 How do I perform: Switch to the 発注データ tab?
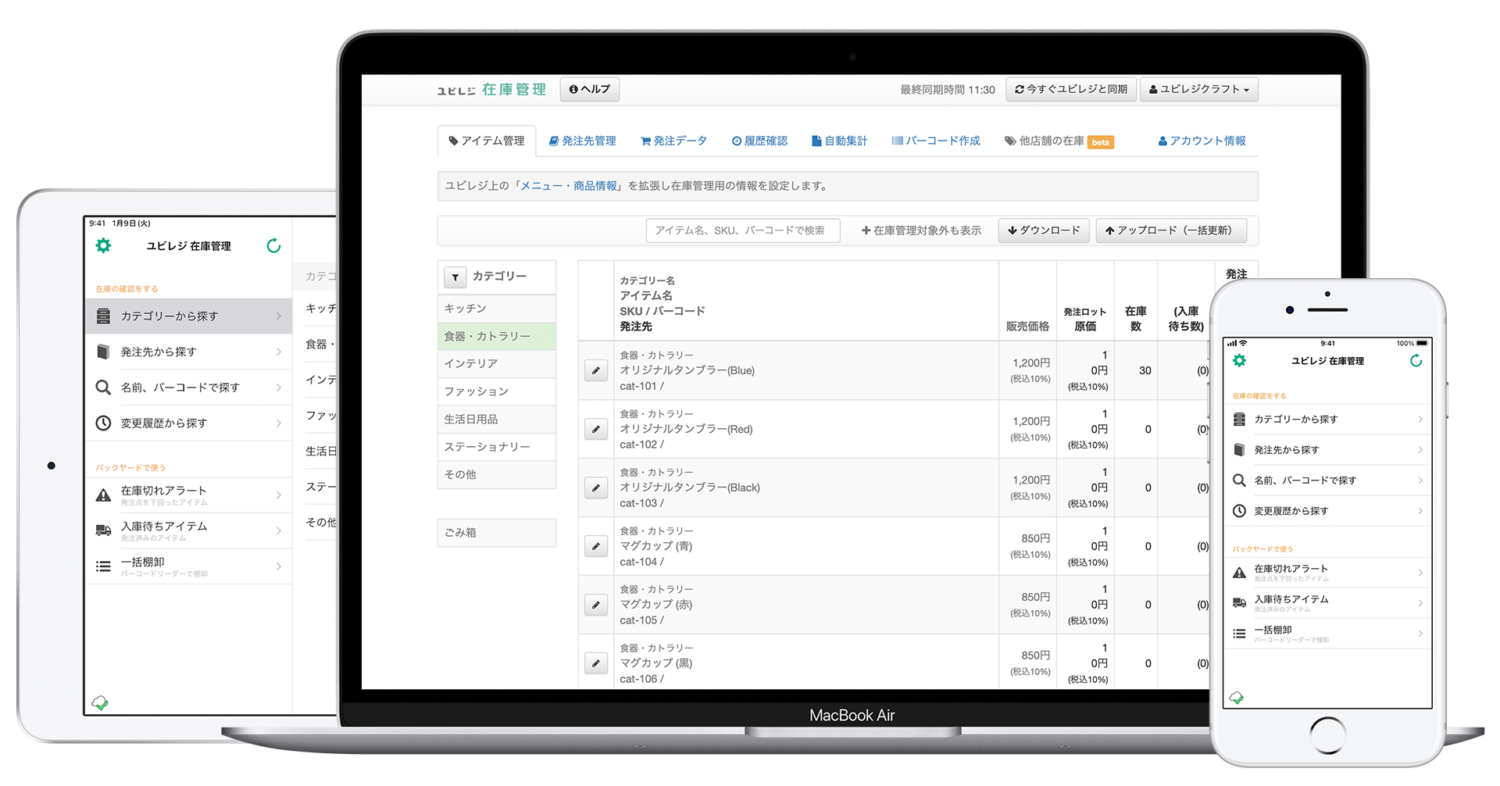673,141
